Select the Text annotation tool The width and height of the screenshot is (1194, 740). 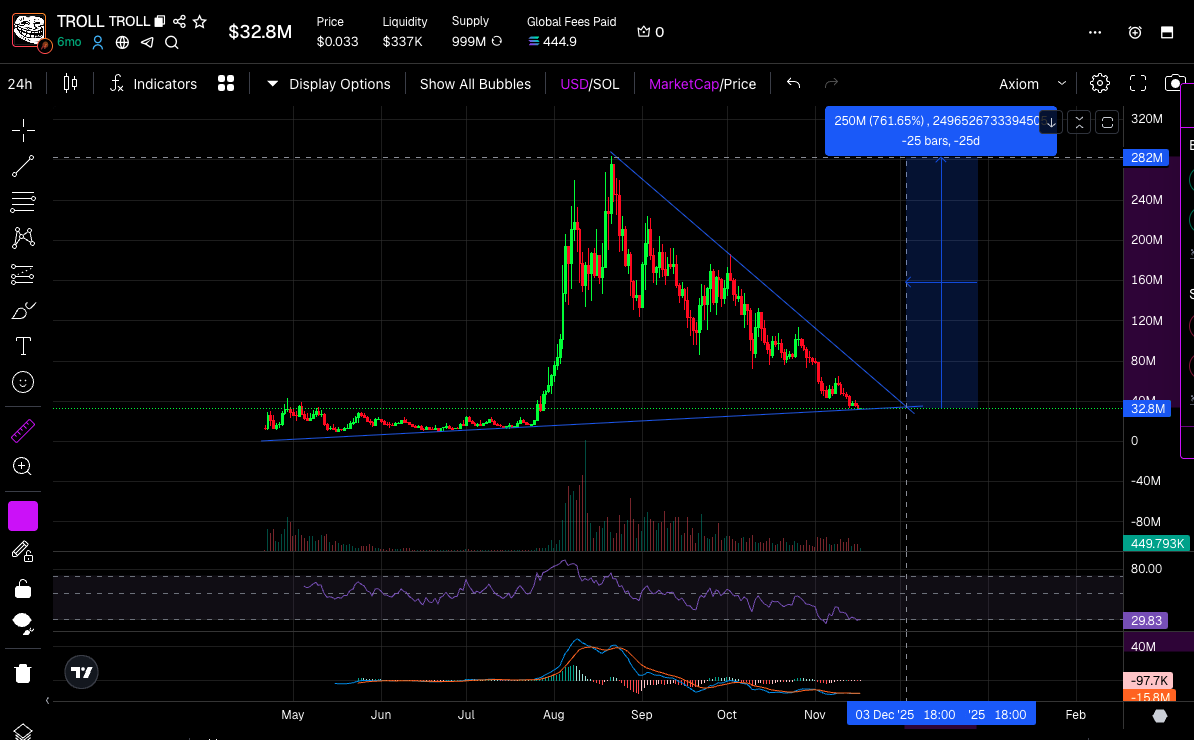23,346
